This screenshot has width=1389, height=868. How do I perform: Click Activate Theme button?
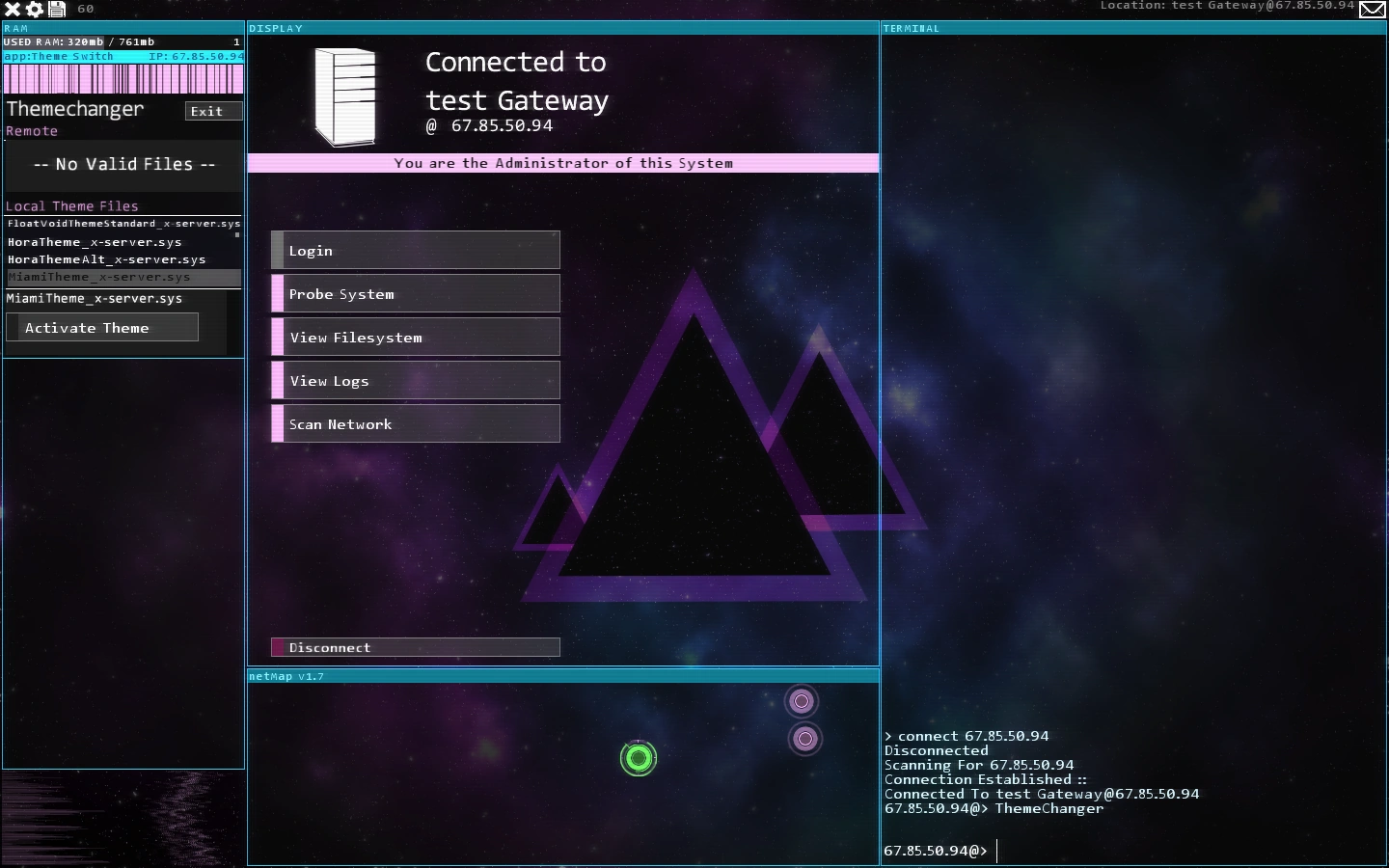point(102,328)
